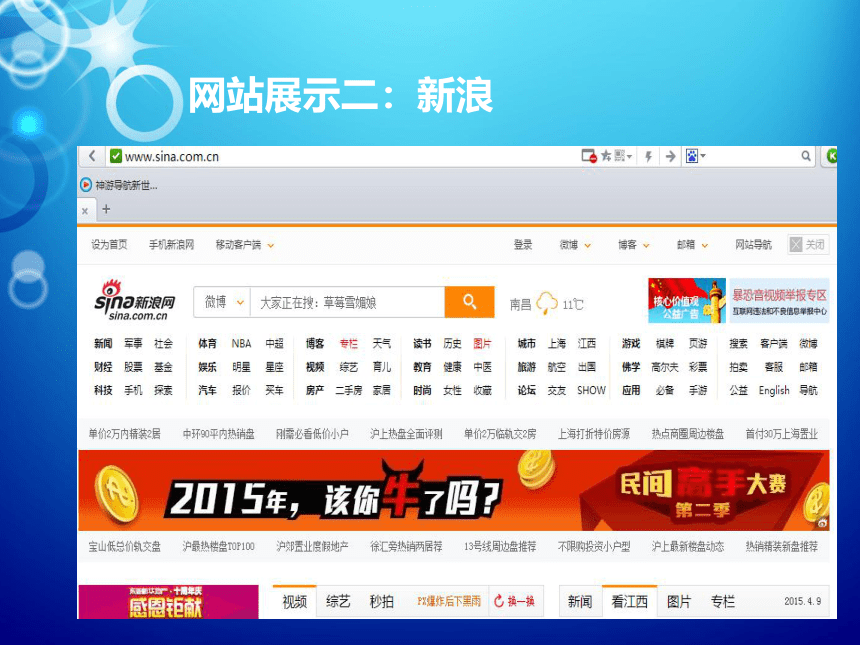860x645 pixels.
Task: Click the green site security check icon
Action: [x=116, y=156]
